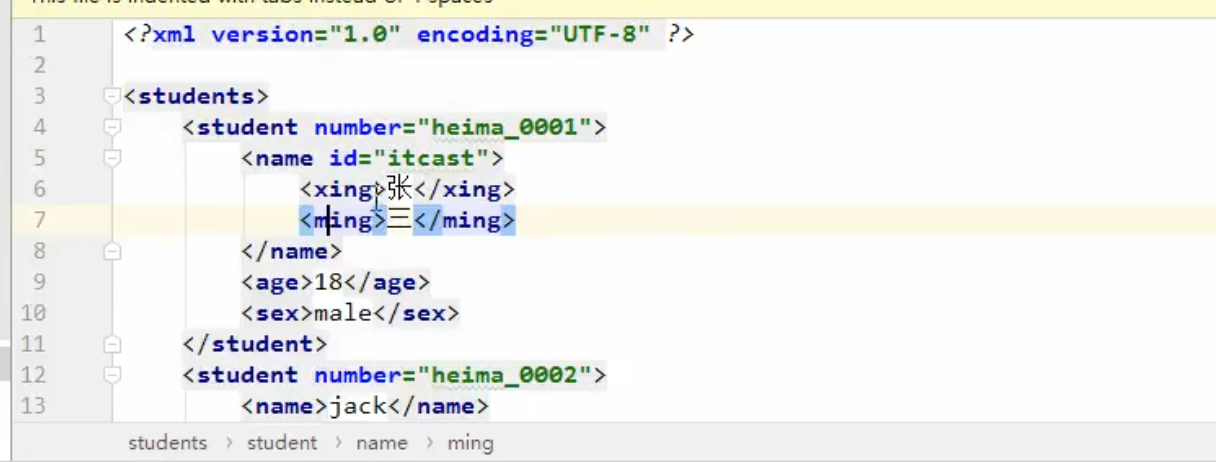Click line number 10 in gutter
The width and height of the screenshot is (1216, 462).
(x=33, y=313)
